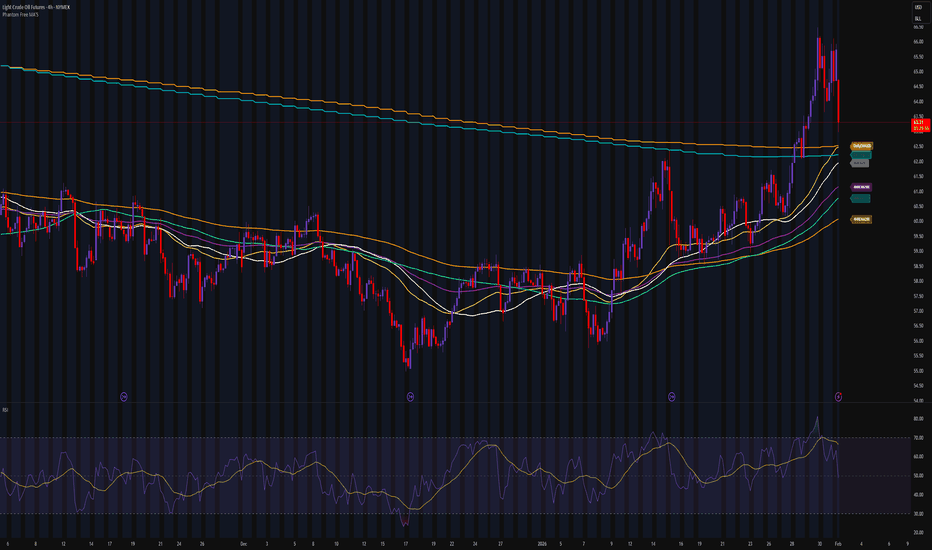This screenshot has height=550, width=932.
Task: Click the Dec label on time axis
Action: click(243, 543)
